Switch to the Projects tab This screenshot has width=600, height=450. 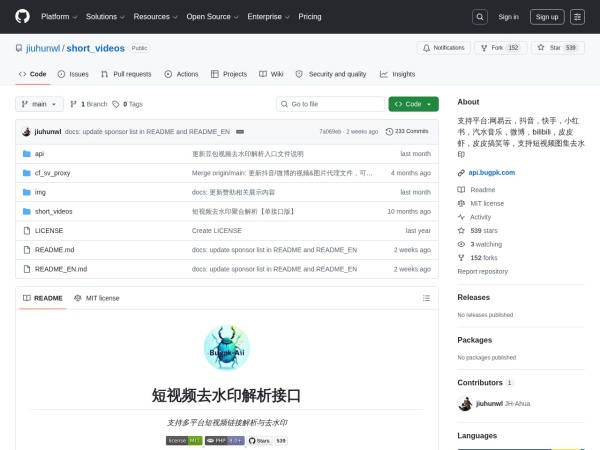(229, 74)
